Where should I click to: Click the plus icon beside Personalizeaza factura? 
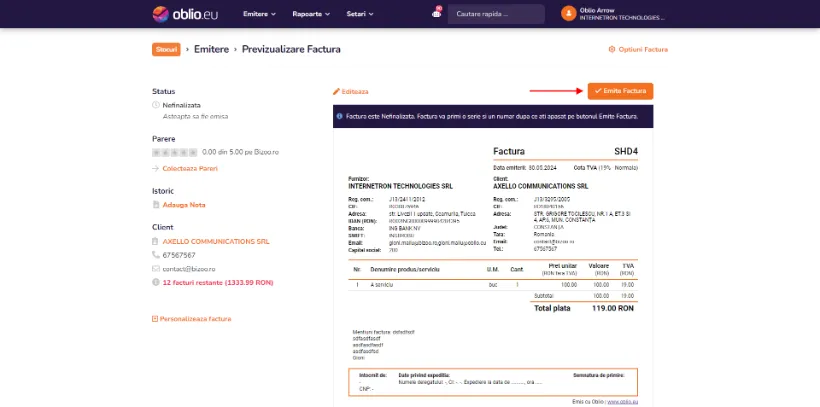coord(155,319)
